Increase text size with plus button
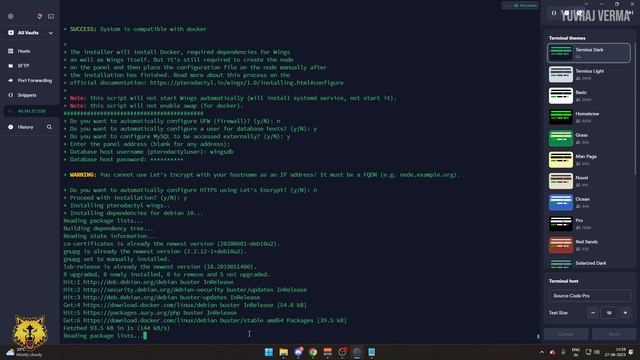Viewport: 640px width, 360px height. click(x=625, y=313)
